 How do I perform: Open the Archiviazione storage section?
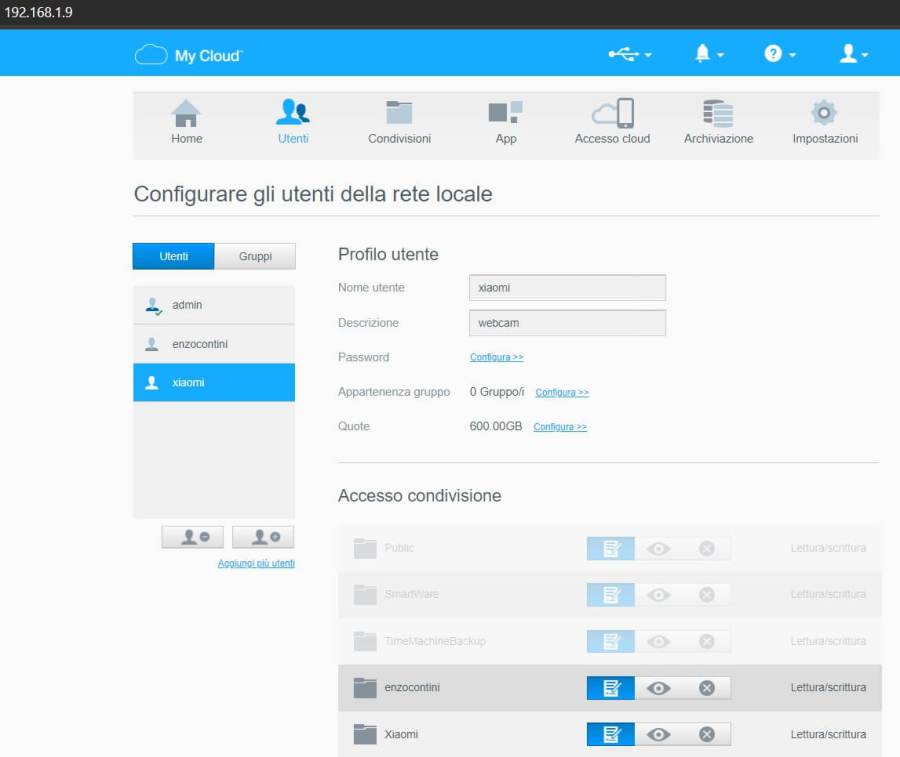click(x=718, y=123)
